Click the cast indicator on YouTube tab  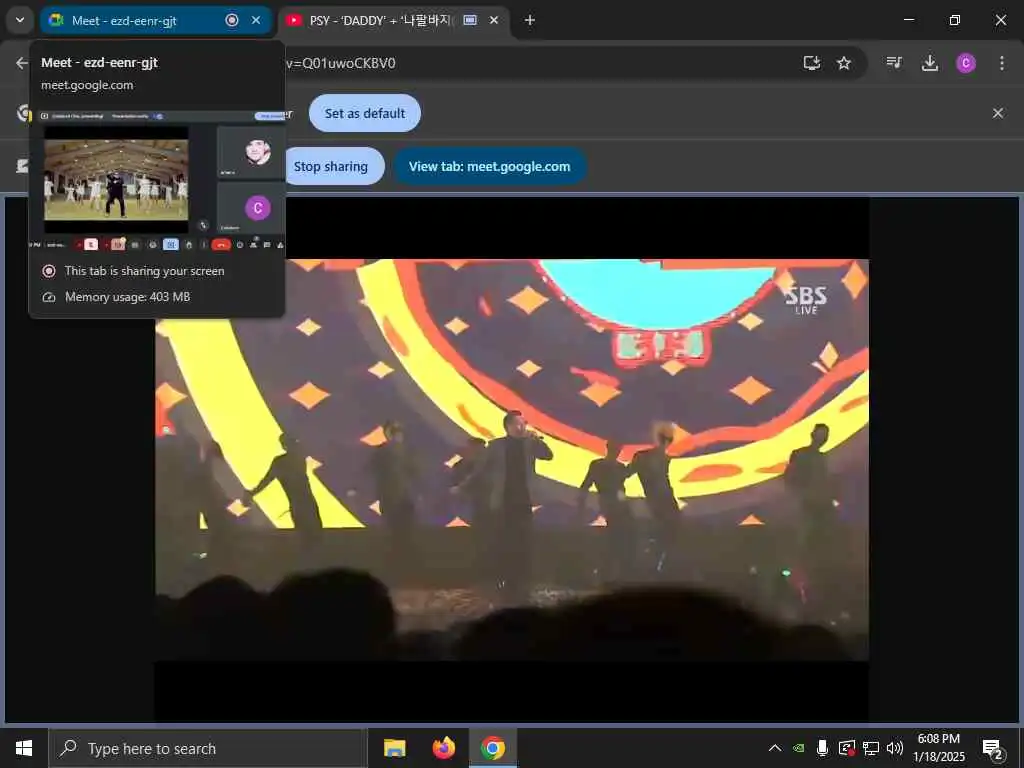click(x=470, y=20)
